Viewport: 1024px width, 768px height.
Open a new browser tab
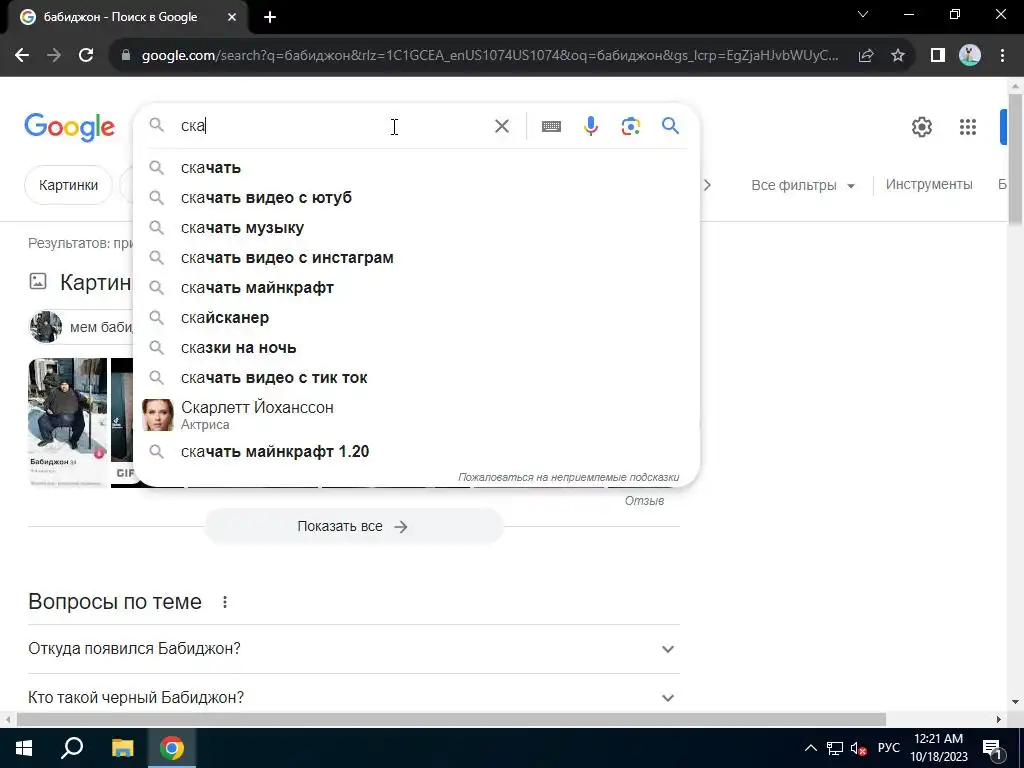point(270,18)
